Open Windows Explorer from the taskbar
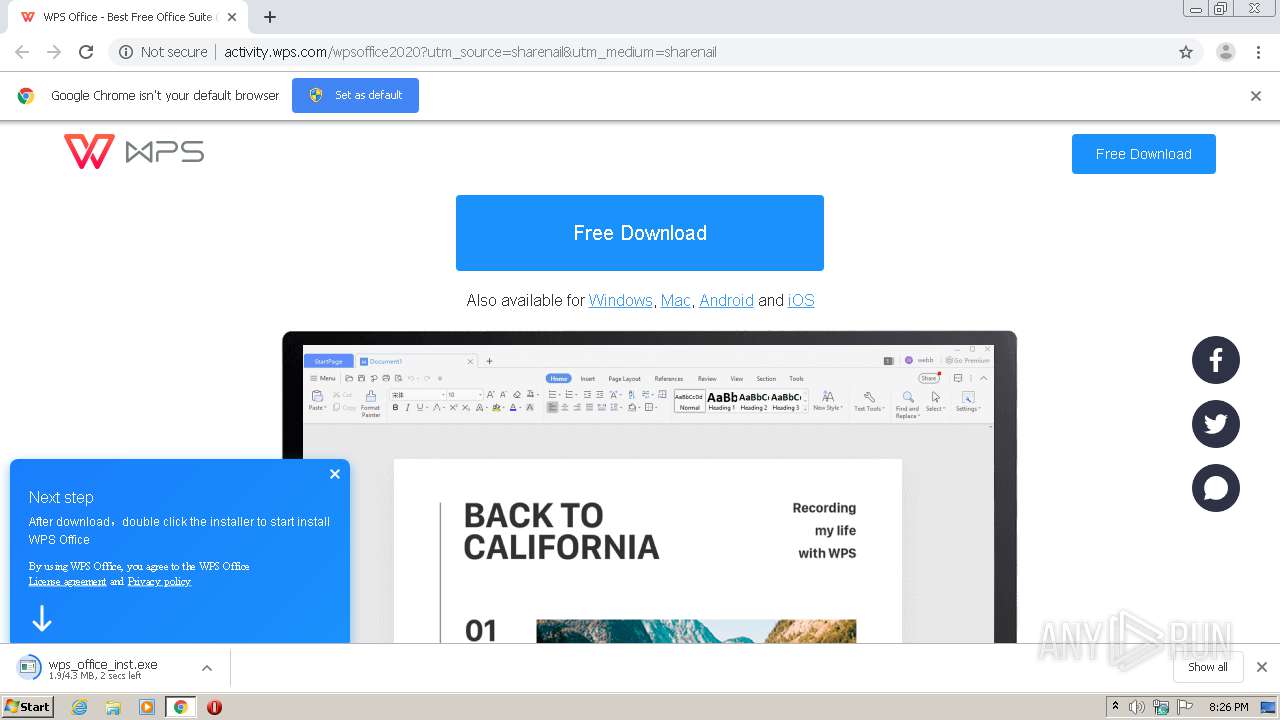The height and width of the screenshot is (720, 1280). point(113,707)
